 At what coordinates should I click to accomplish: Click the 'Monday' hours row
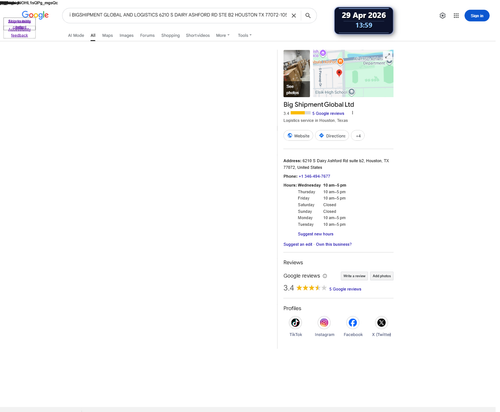click(x=322, y=218)
